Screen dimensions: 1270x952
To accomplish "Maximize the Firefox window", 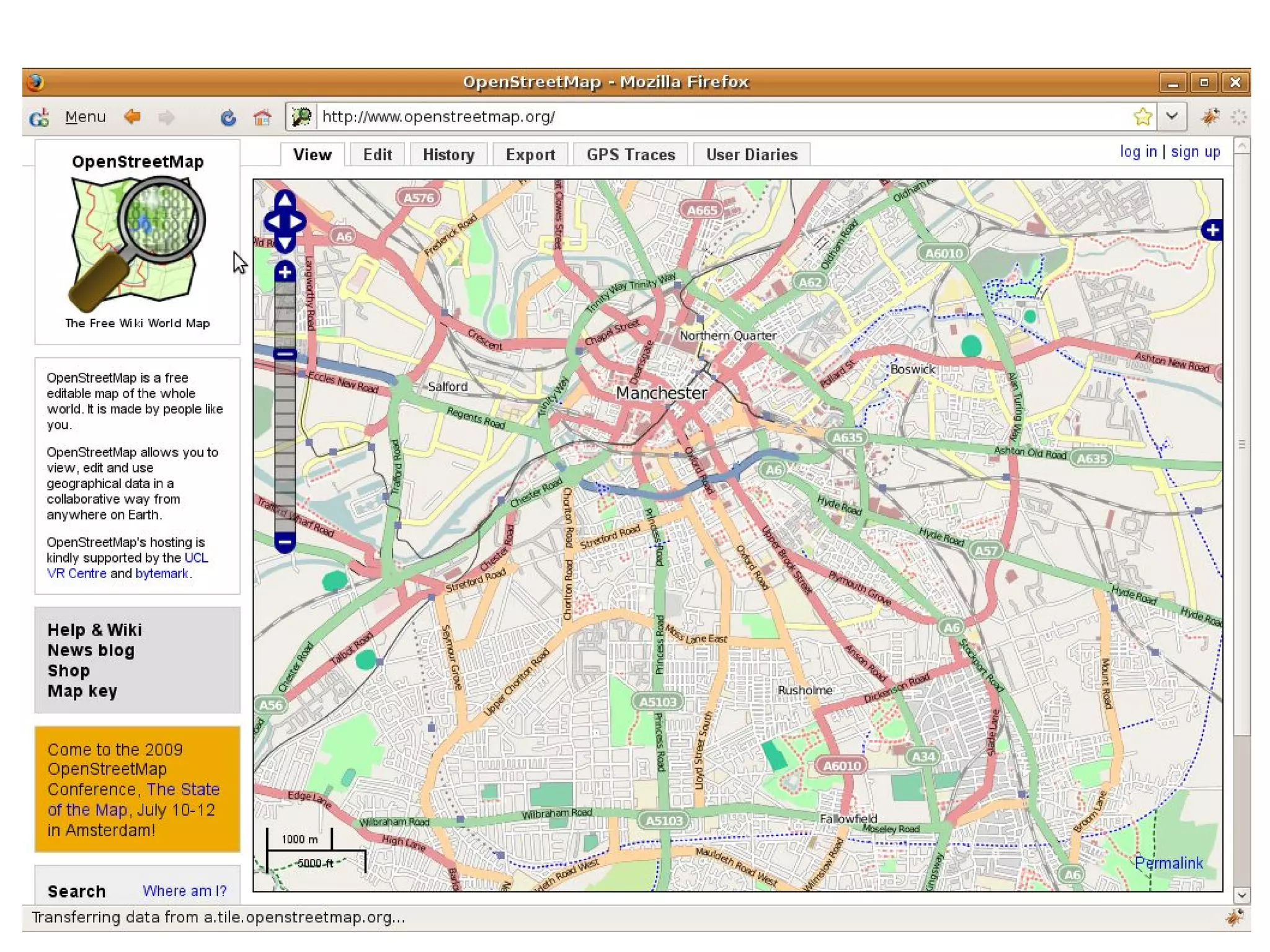I will 1204,82.
